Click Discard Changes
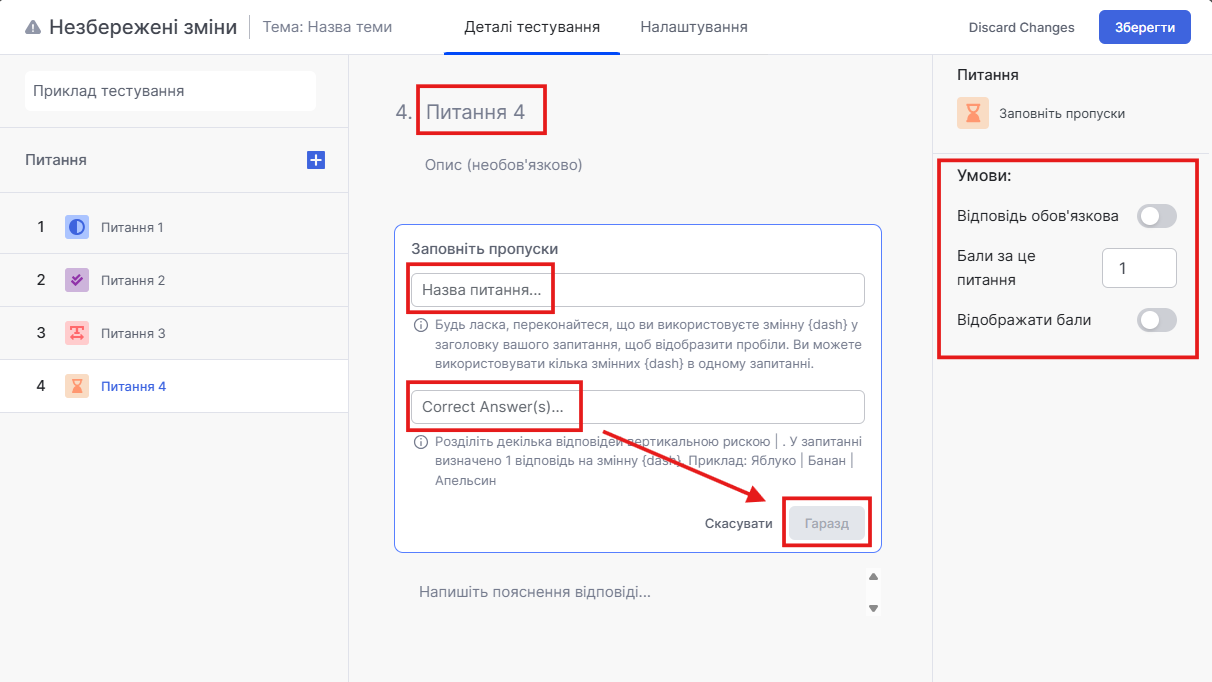Screen dimensions: 1212x682 [1021, 28]
